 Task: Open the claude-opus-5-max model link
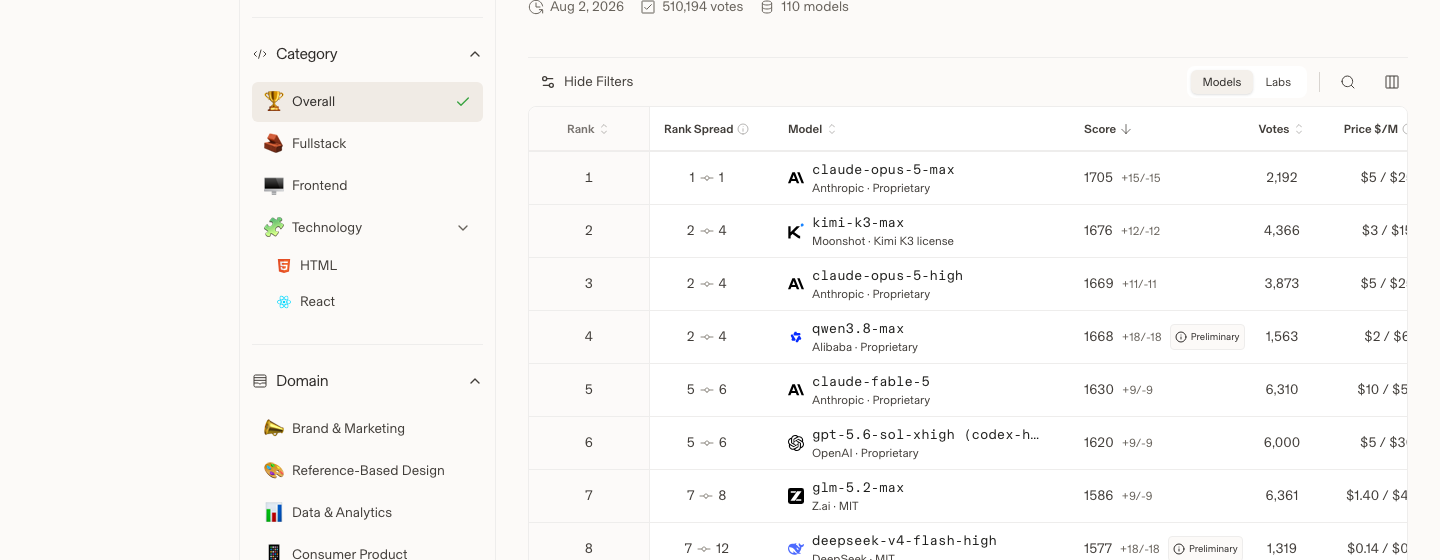[x=883, y=170]
